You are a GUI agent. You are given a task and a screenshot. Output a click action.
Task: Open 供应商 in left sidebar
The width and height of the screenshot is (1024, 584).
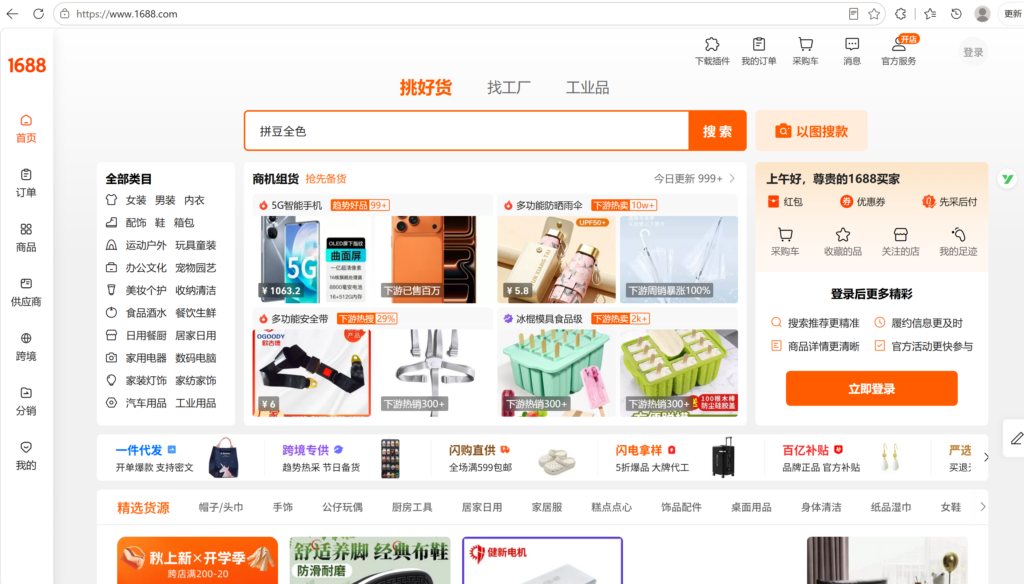(x=26, y=292)
